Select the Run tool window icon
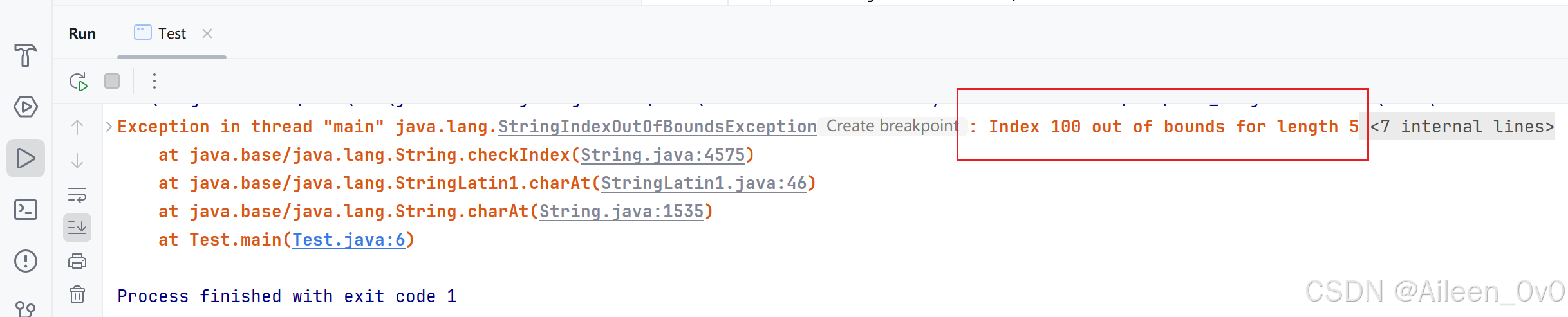 [x=26, y=158]
